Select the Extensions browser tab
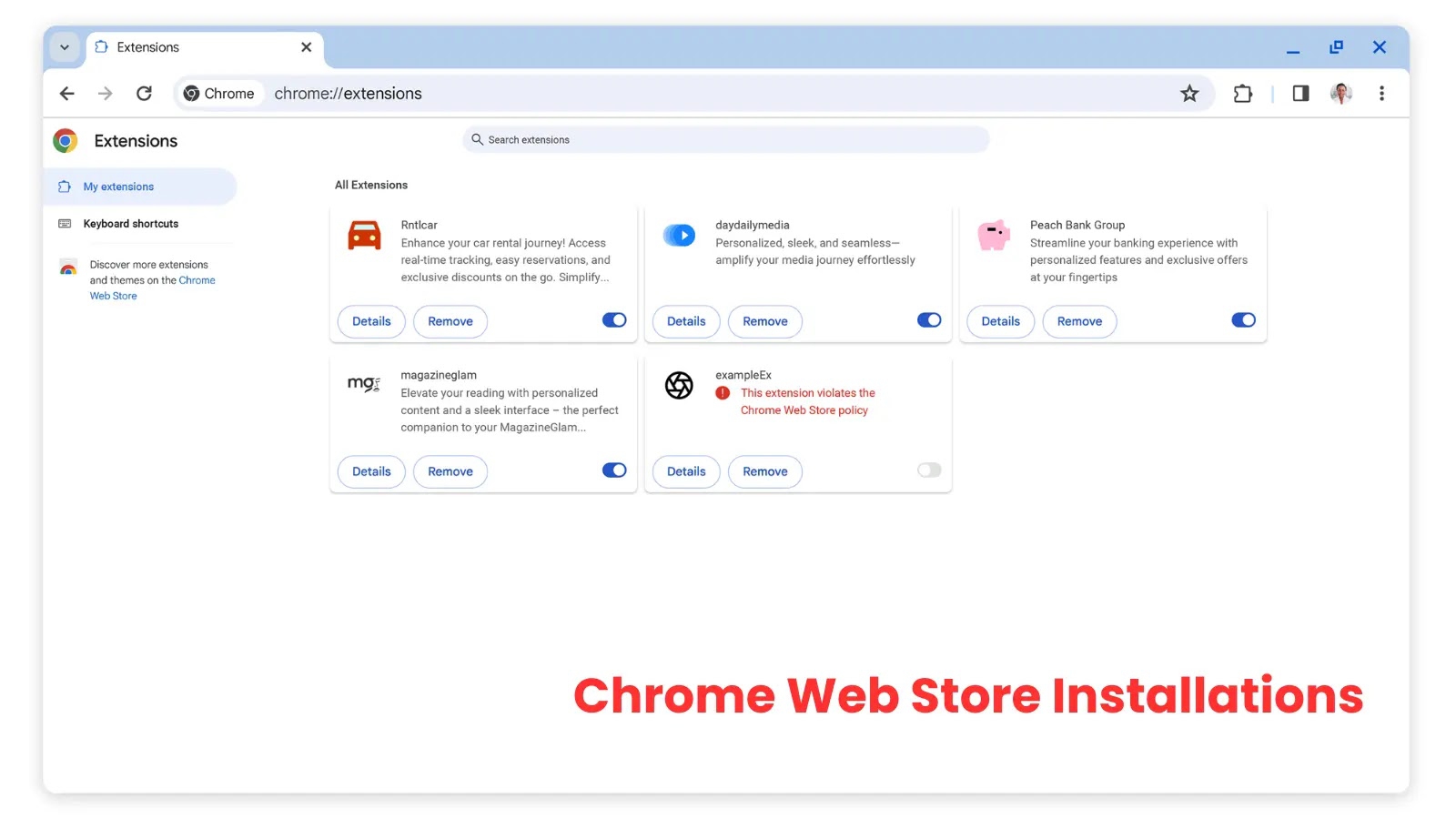This screenshot has width=1456, height=819. coord(205,47)
